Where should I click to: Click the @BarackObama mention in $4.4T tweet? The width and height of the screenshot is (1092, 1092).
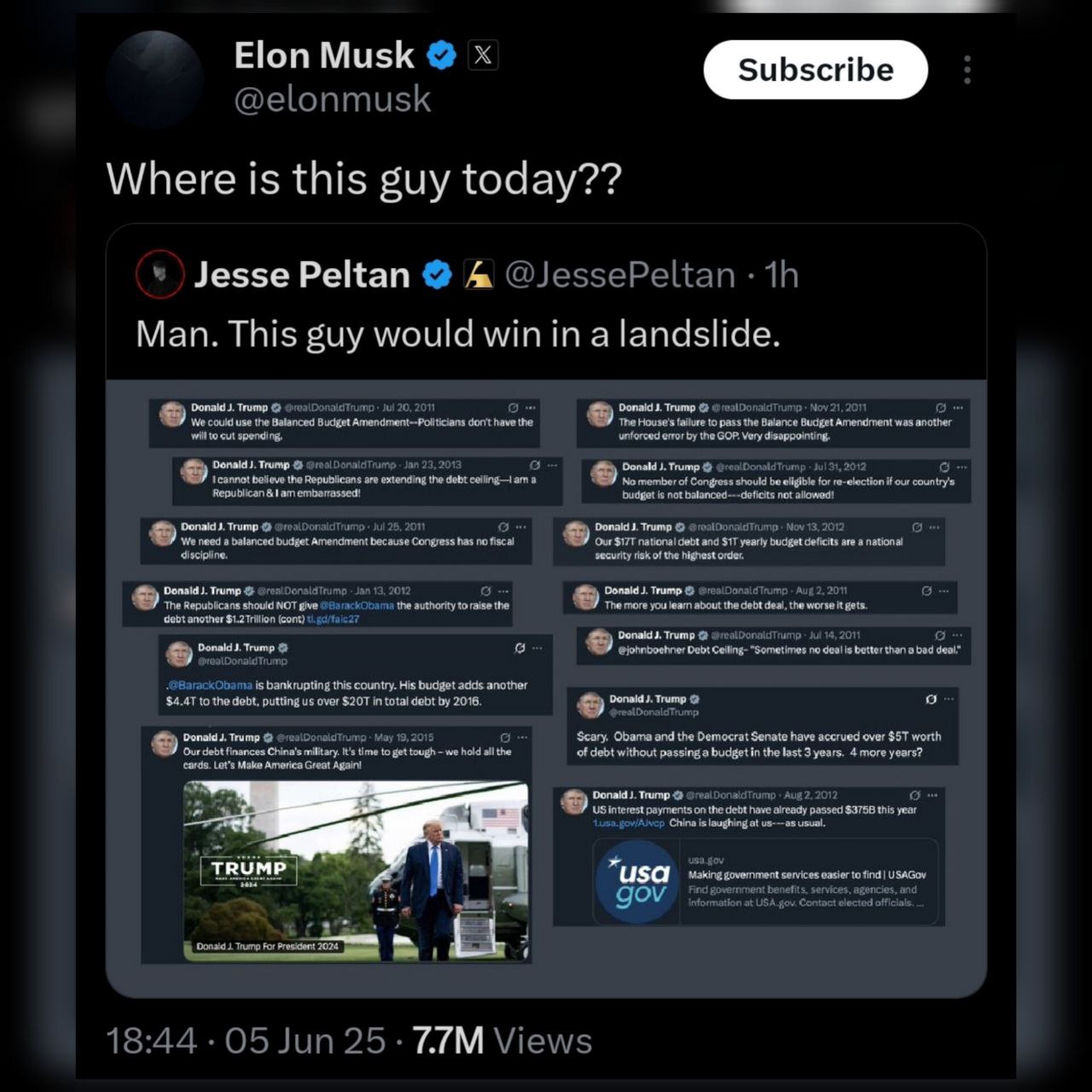tap(210, 685)
